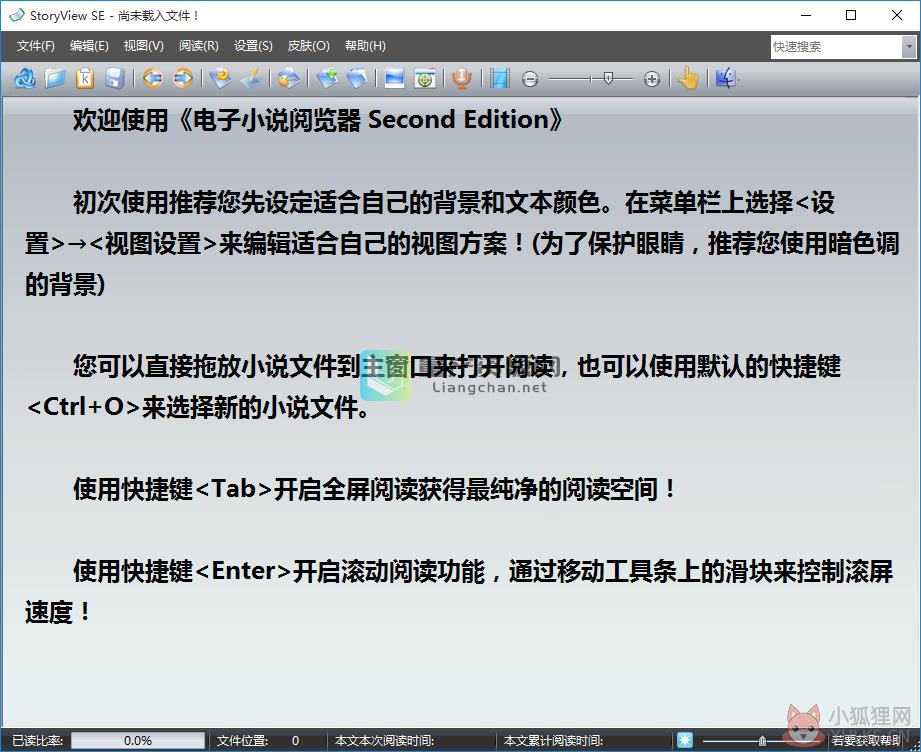Click the minus button of toolbar slider
This screenshot has height=752, width=921.
click(x=530, y=79)
